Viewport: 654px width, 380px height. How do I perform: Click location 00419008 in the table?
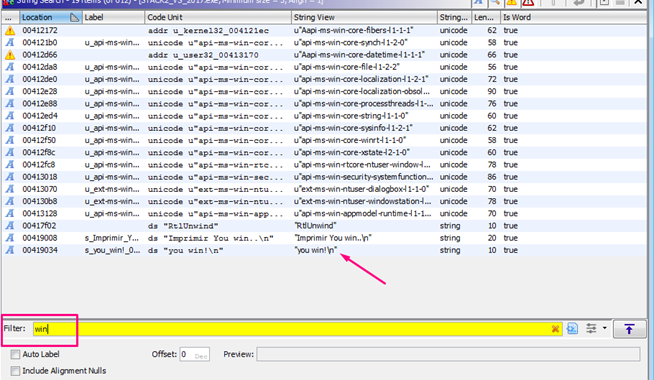[40, 238]
